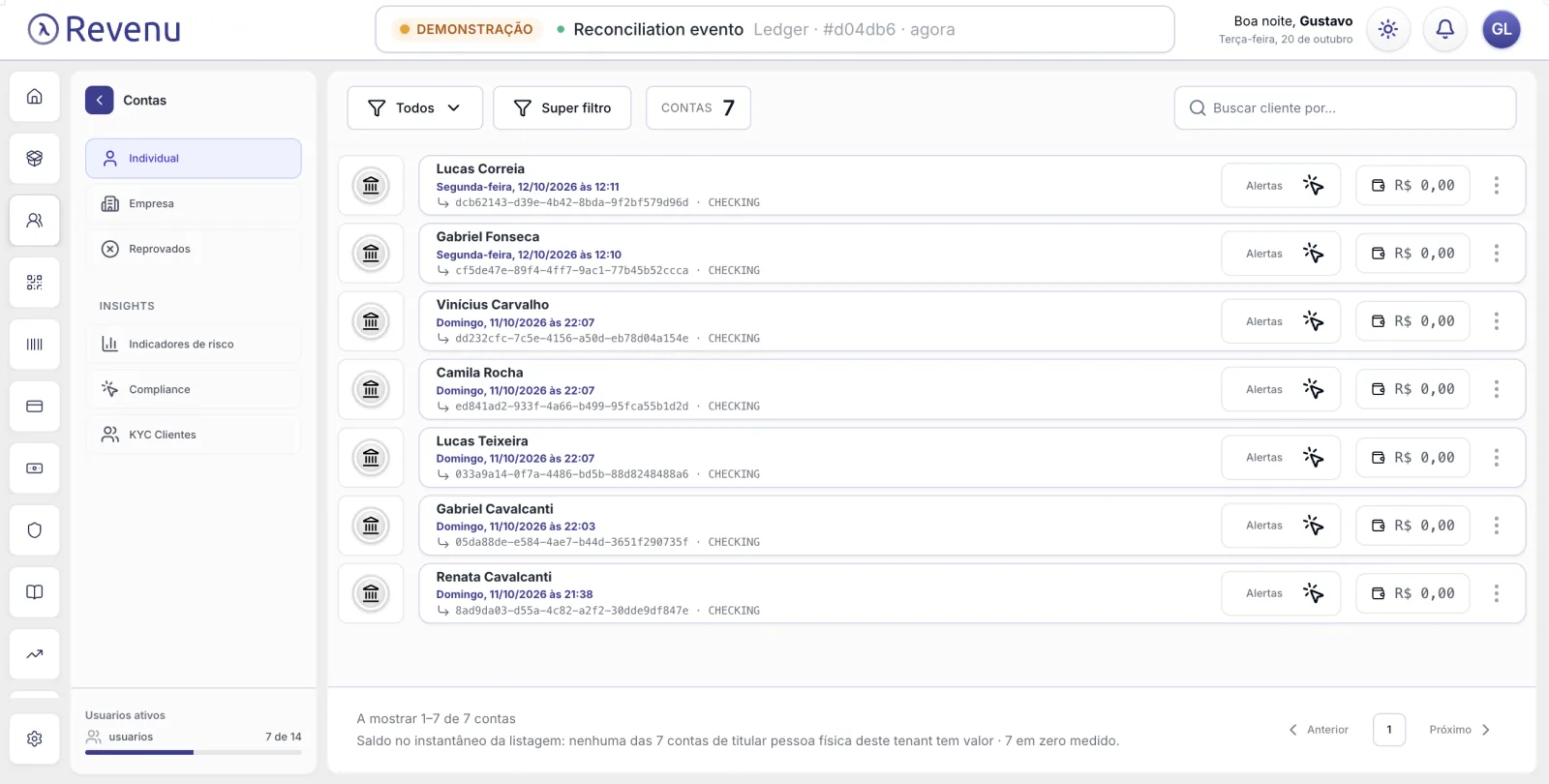The height and width of the screenshot is (784, 1549).
Task: Open the Reconciliation evento notification banner
Action: tap(774, 30)
